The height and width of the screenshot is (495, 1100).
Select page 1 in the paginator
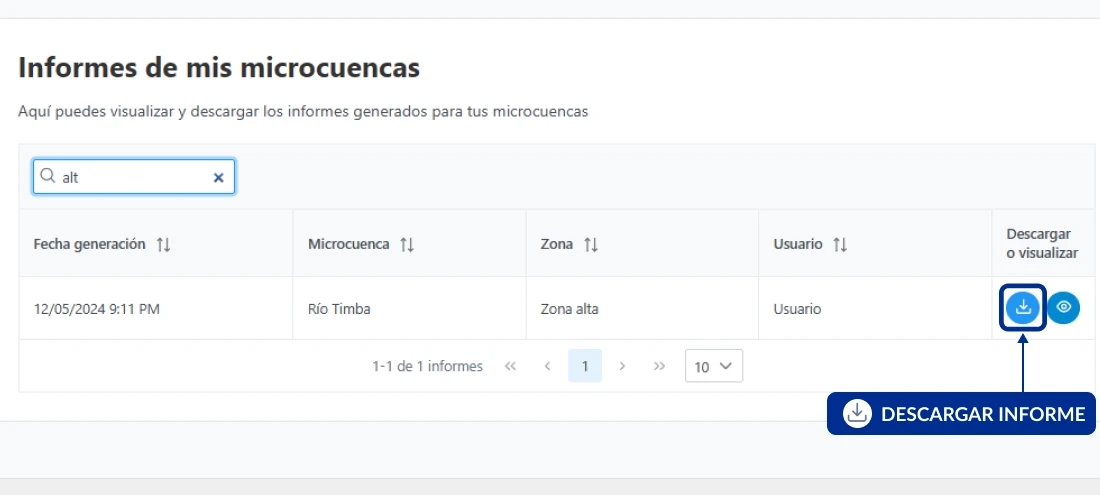(584, 366)
